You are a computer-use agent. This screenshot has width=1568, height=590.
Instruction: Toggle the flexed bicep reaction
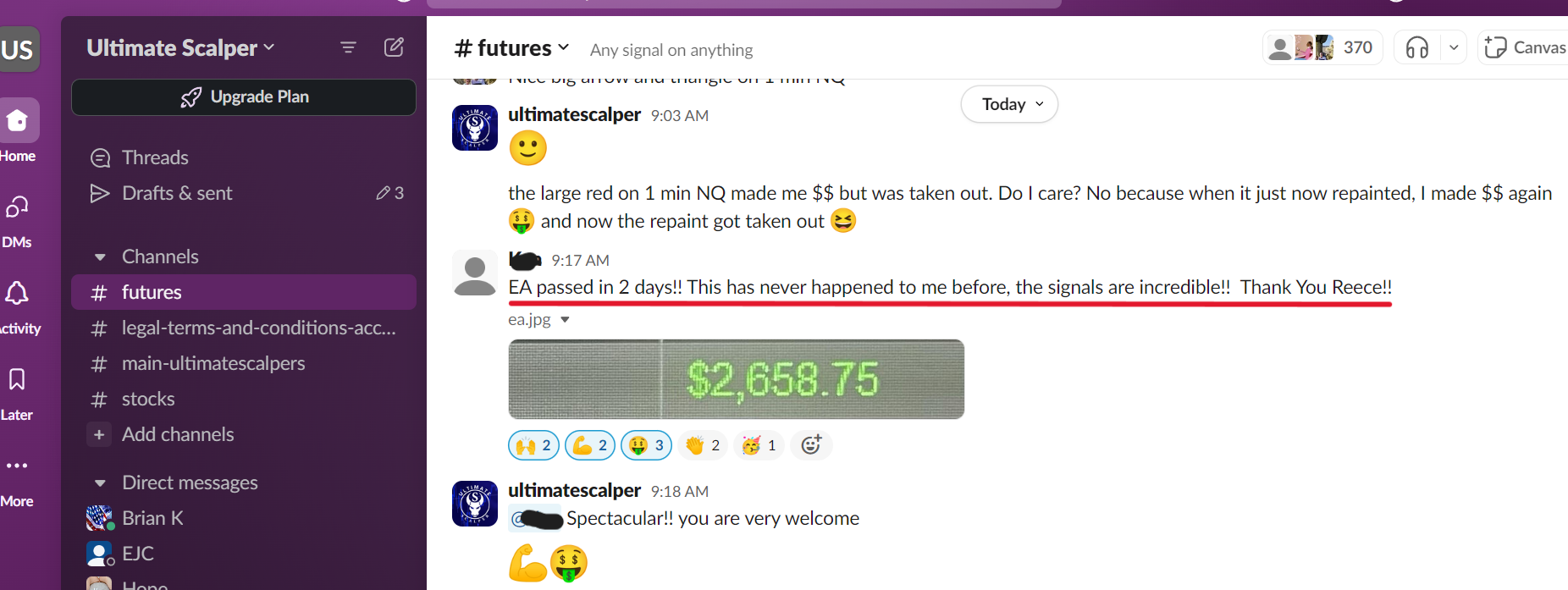590,445
